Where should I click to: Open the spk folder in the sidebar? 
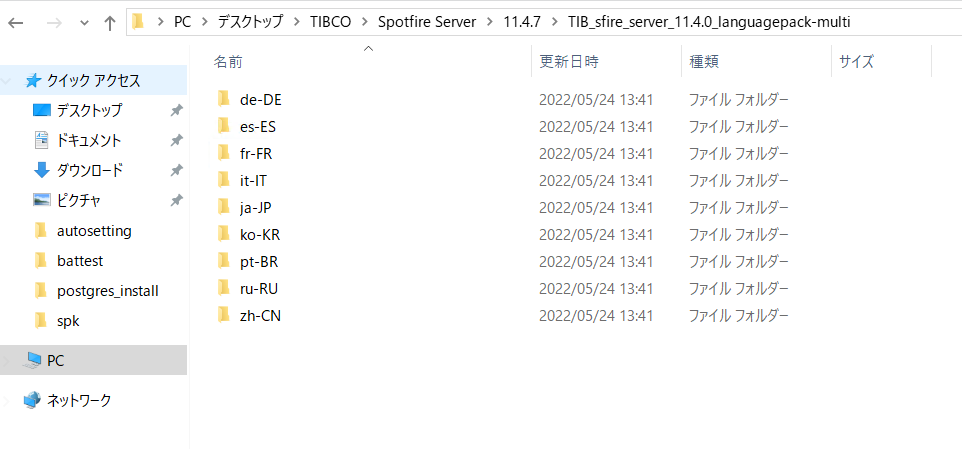click(67, 320)
